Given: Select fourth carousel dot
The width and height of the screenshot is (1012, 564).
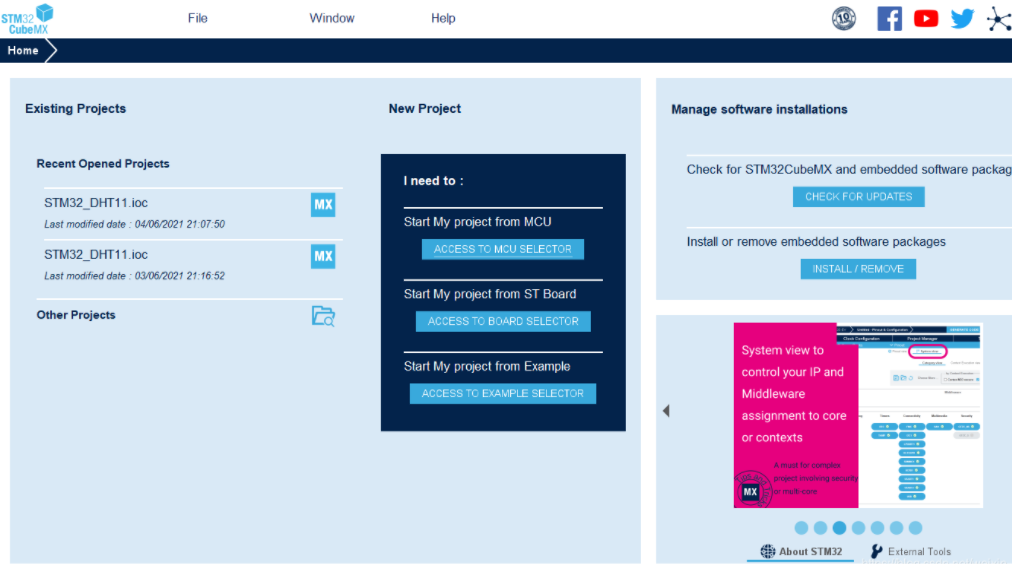Looking at the screenshot, I should tap(858, 528).
